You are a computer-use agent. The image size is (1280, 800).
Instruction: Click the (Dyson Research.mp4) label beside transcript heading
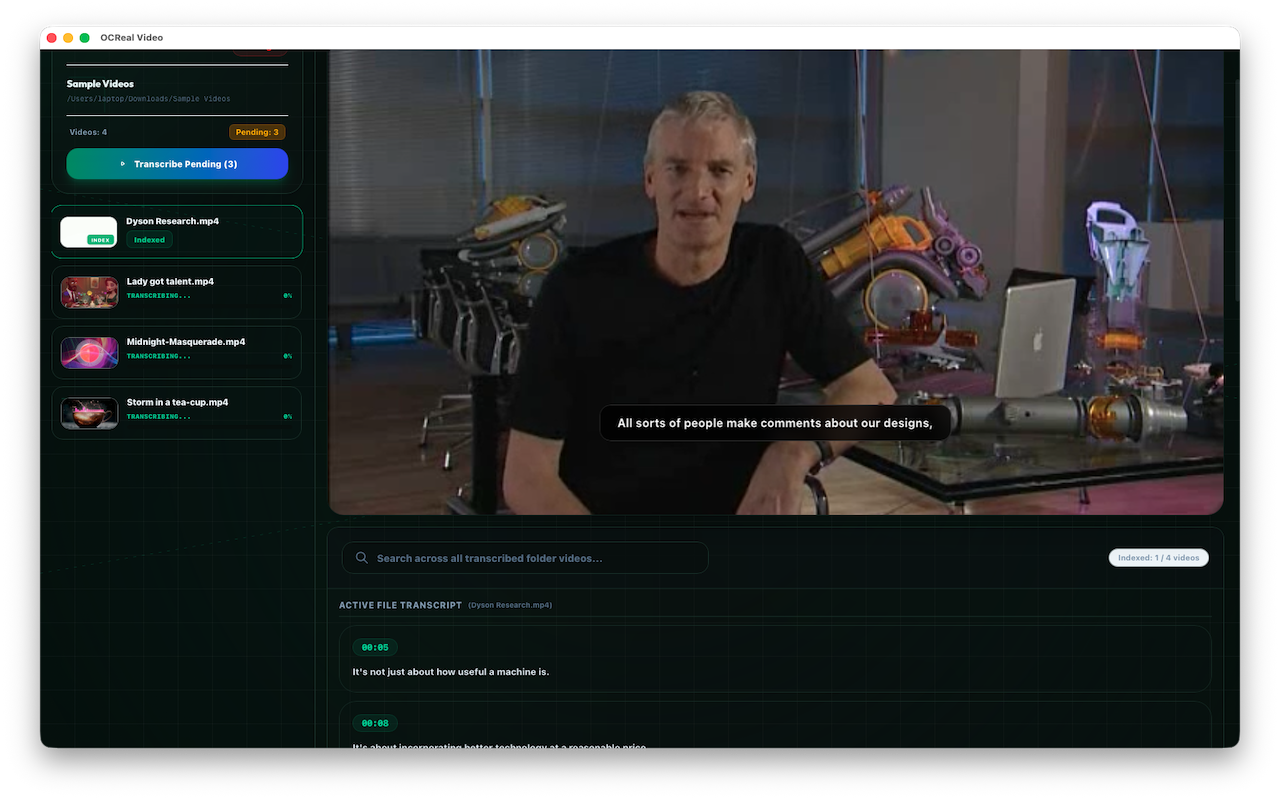(x=510, y=605)
